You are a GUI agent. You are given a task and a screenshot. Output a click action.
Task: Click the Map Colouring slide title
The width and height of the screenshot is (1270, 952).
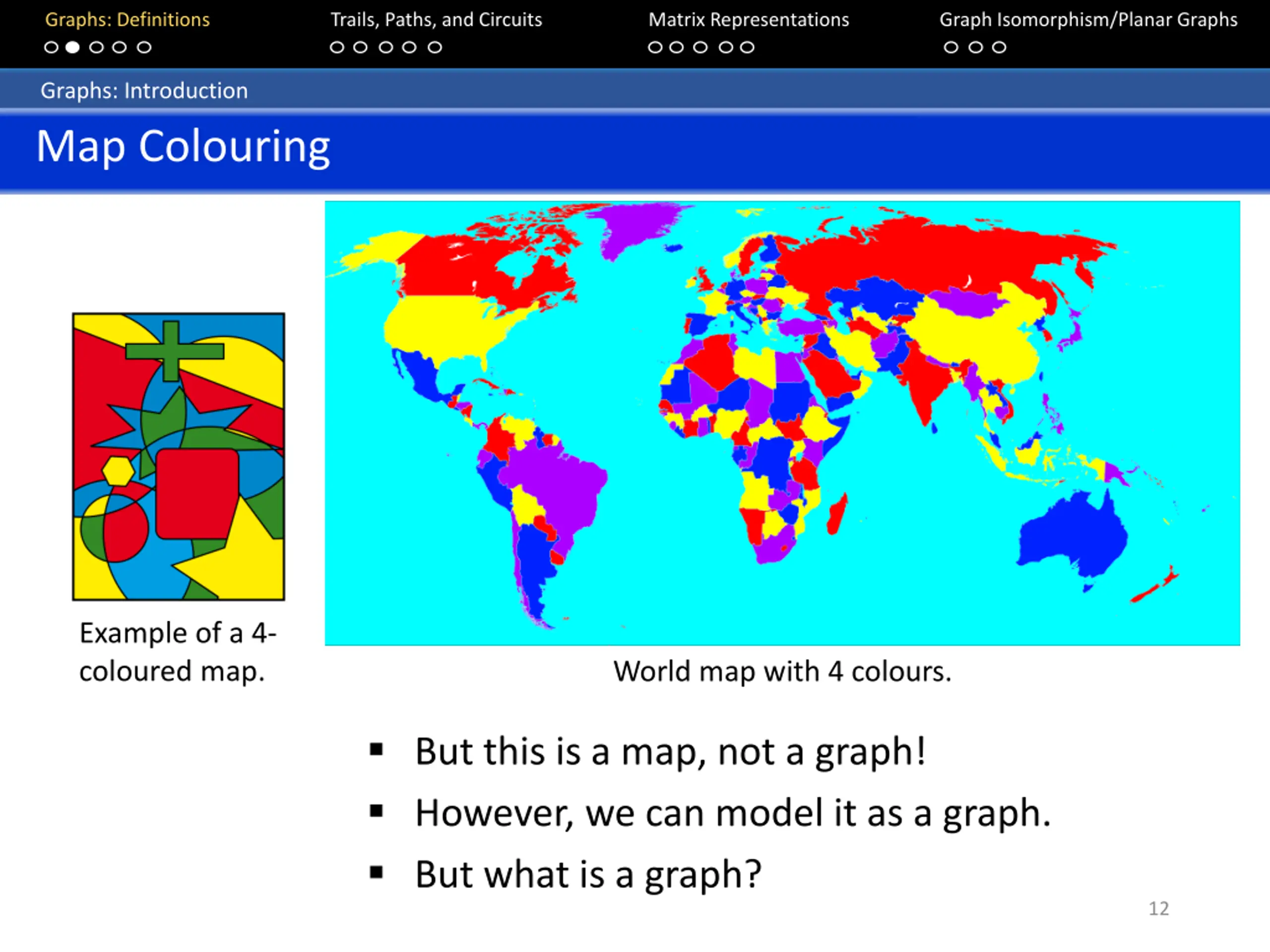[x=183, y=147]
